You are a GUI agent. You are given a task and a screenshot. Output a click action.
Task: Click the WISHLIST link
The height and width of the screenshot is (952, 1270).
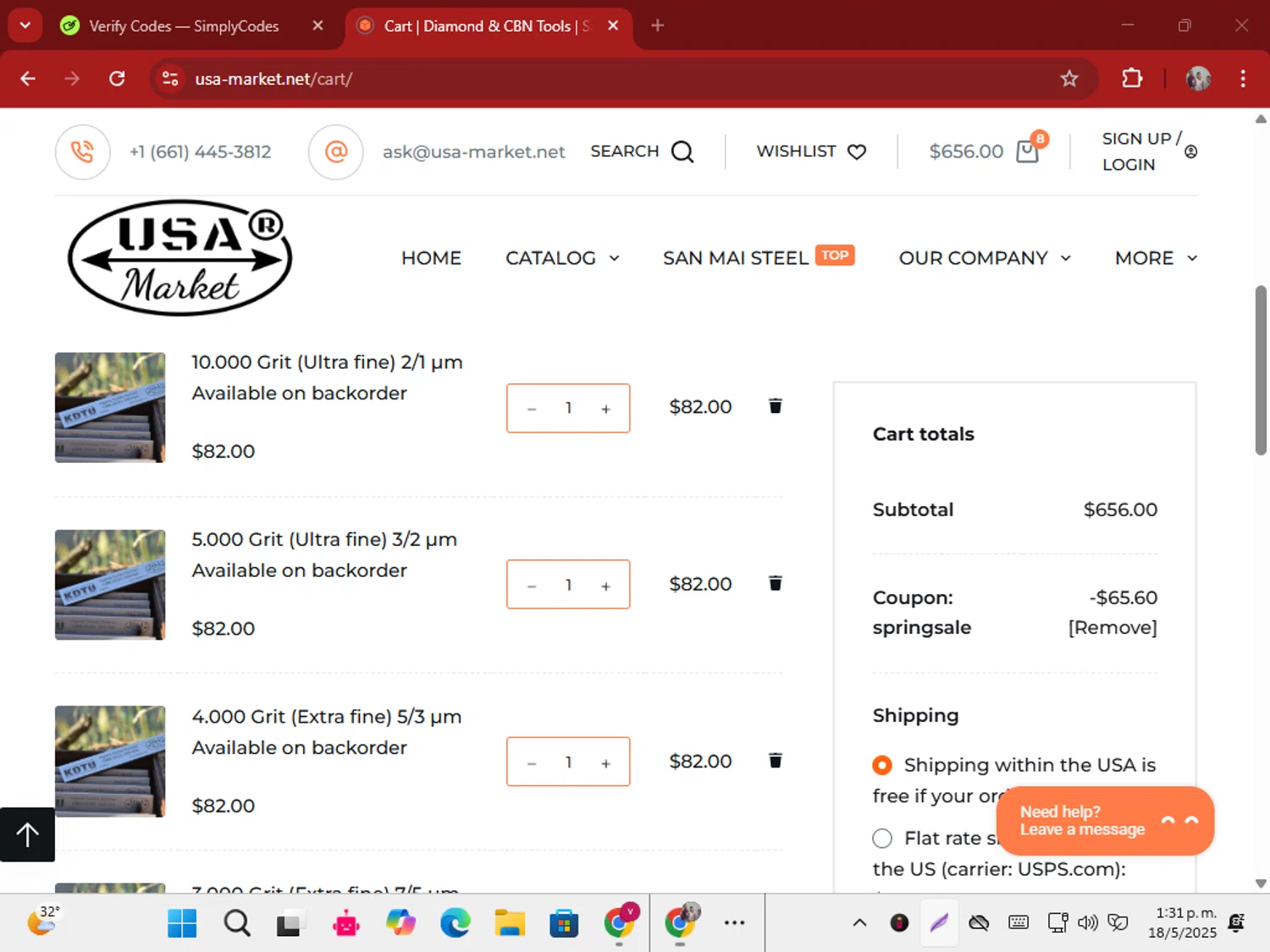click(796, 151)
